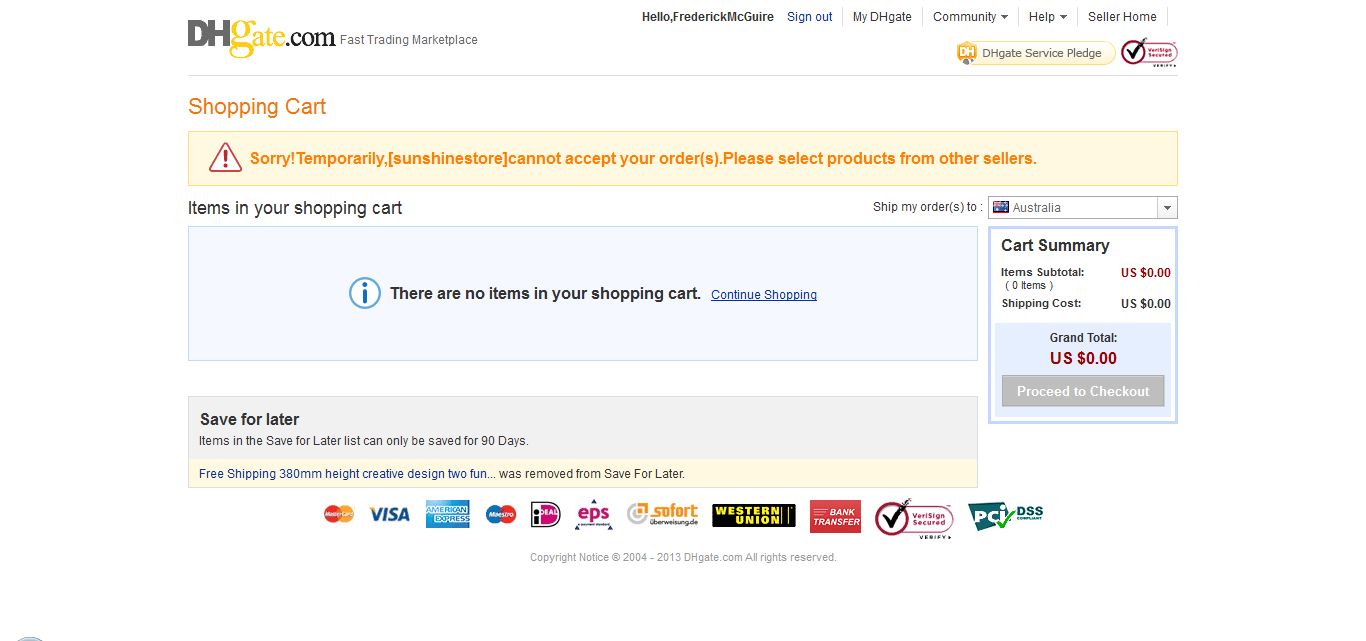Click the Bank Transfer icon

coord(835,516)
